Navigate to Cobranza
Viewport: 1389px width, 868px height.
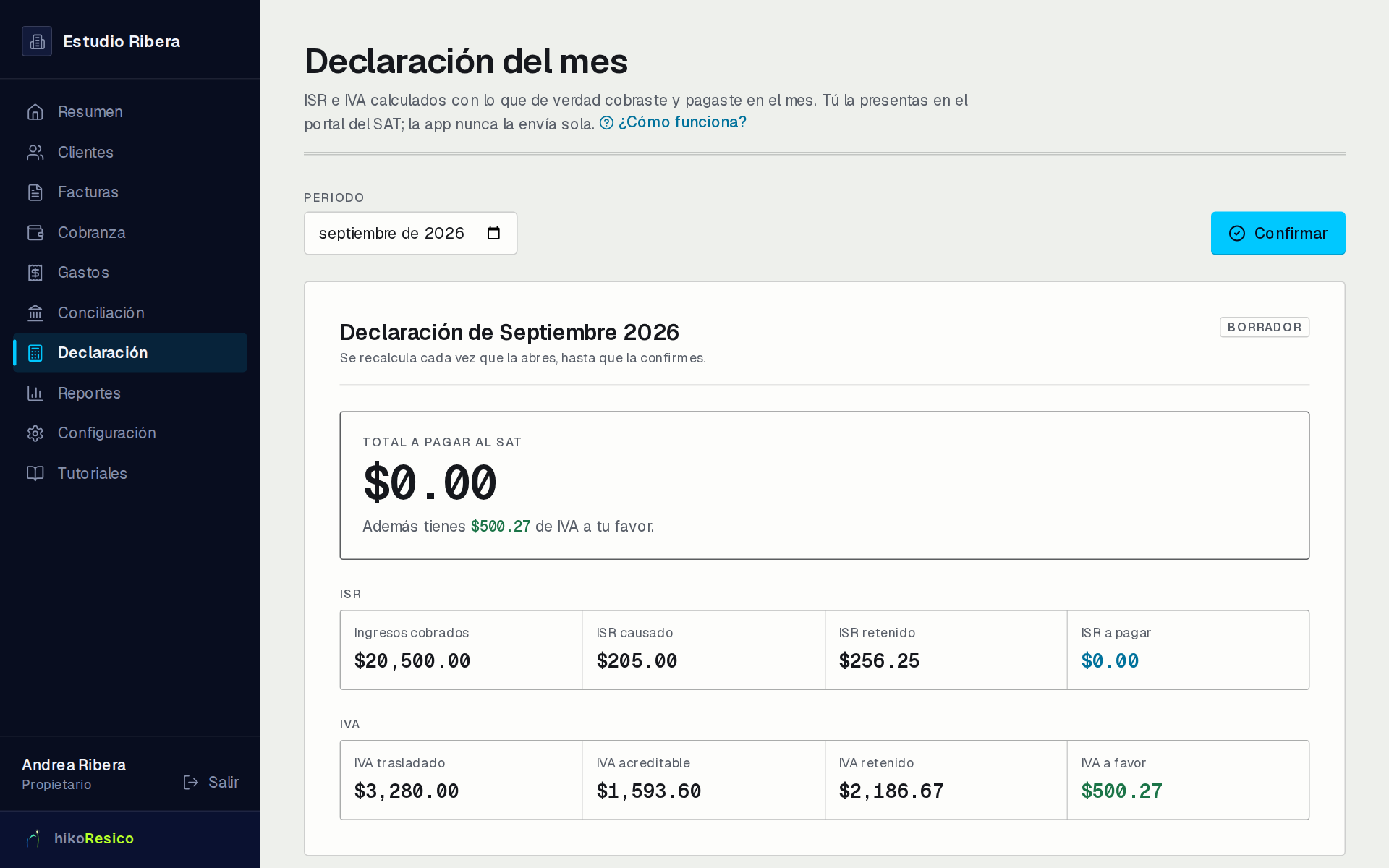(130, 233)
